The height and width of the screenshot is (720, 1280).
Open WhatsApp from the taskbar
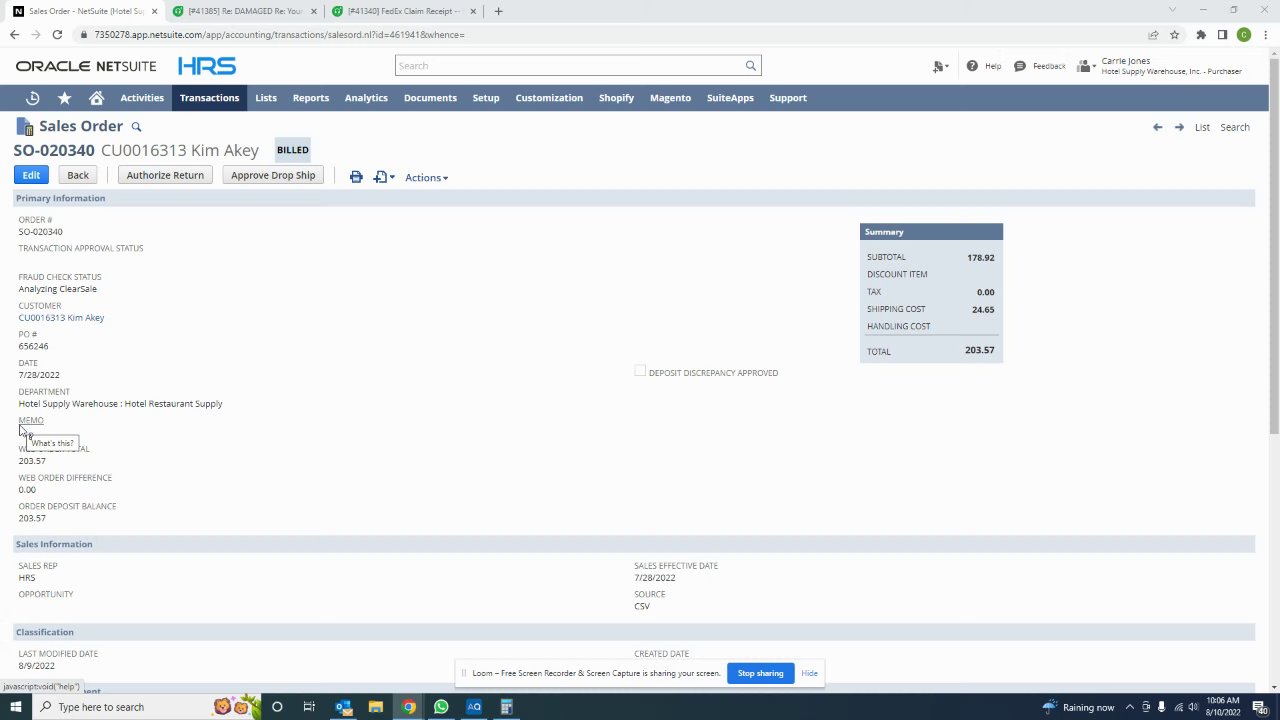point(441,707)
